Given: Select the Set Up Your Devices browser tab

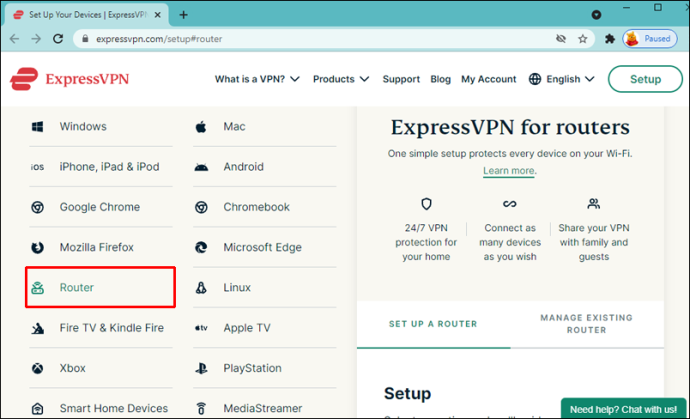Looking at the screenshot, I should (84, 15).
